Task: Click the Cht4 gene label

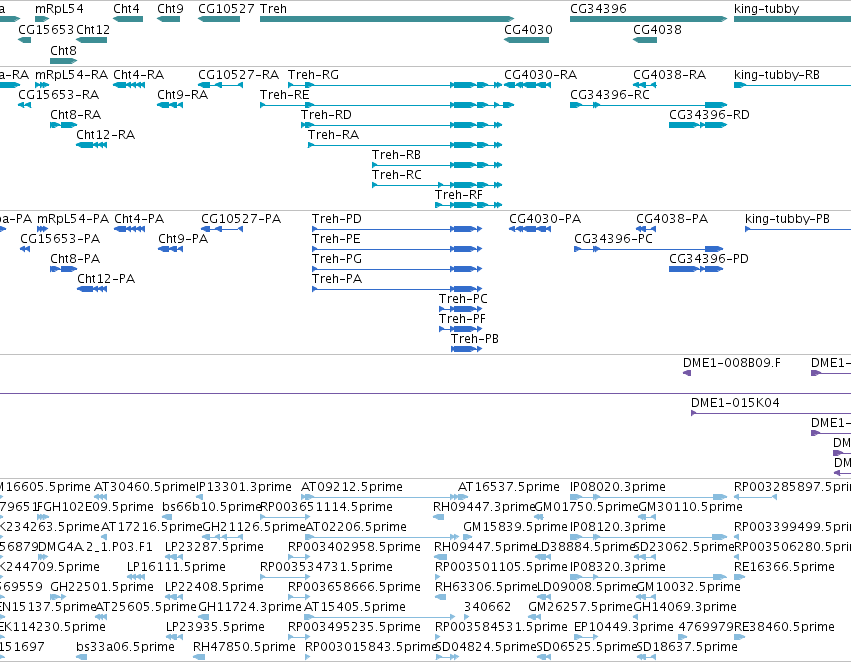Action: [x=126, y=9]
